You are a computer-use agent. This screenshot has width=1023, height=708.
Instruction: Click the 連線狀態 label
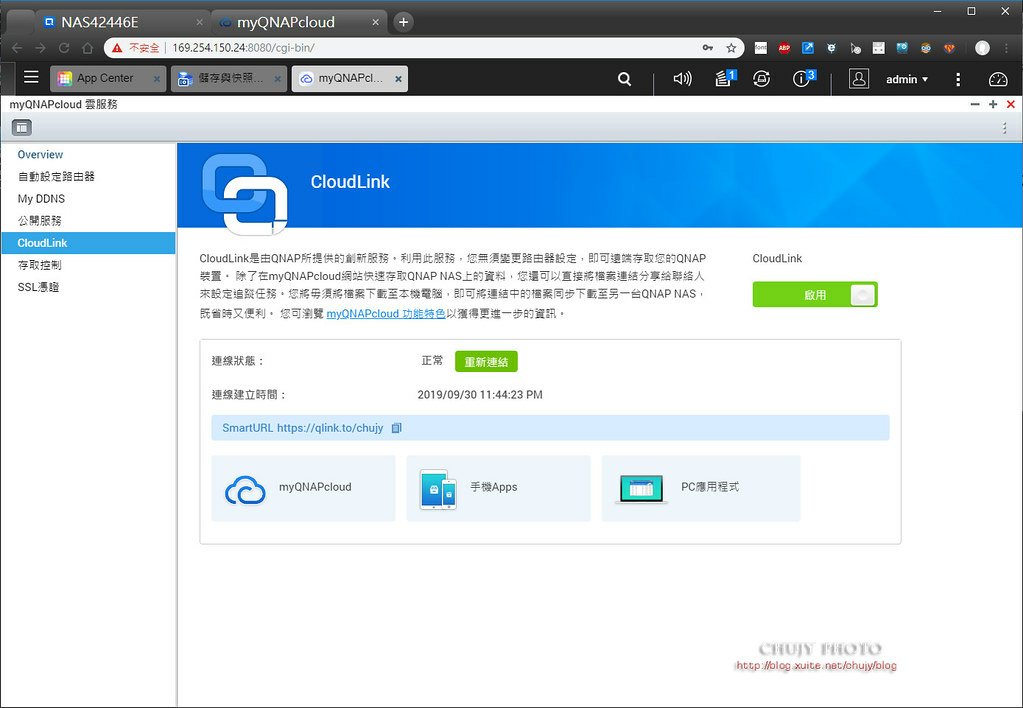[237, 361]
